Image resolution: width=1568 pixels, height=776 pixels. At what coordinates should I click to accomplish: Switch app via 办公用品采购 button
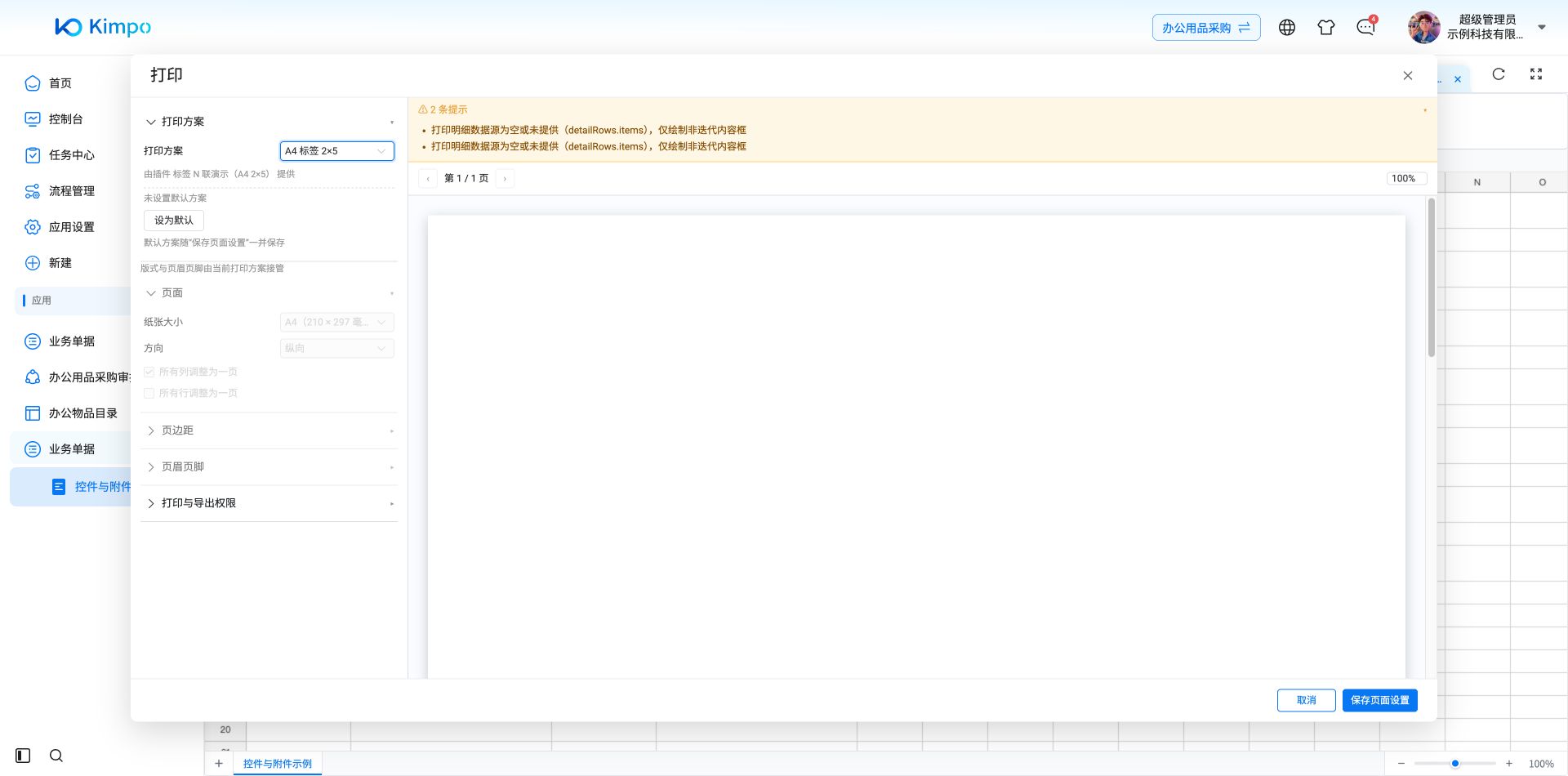click(x=1206, y=28)
